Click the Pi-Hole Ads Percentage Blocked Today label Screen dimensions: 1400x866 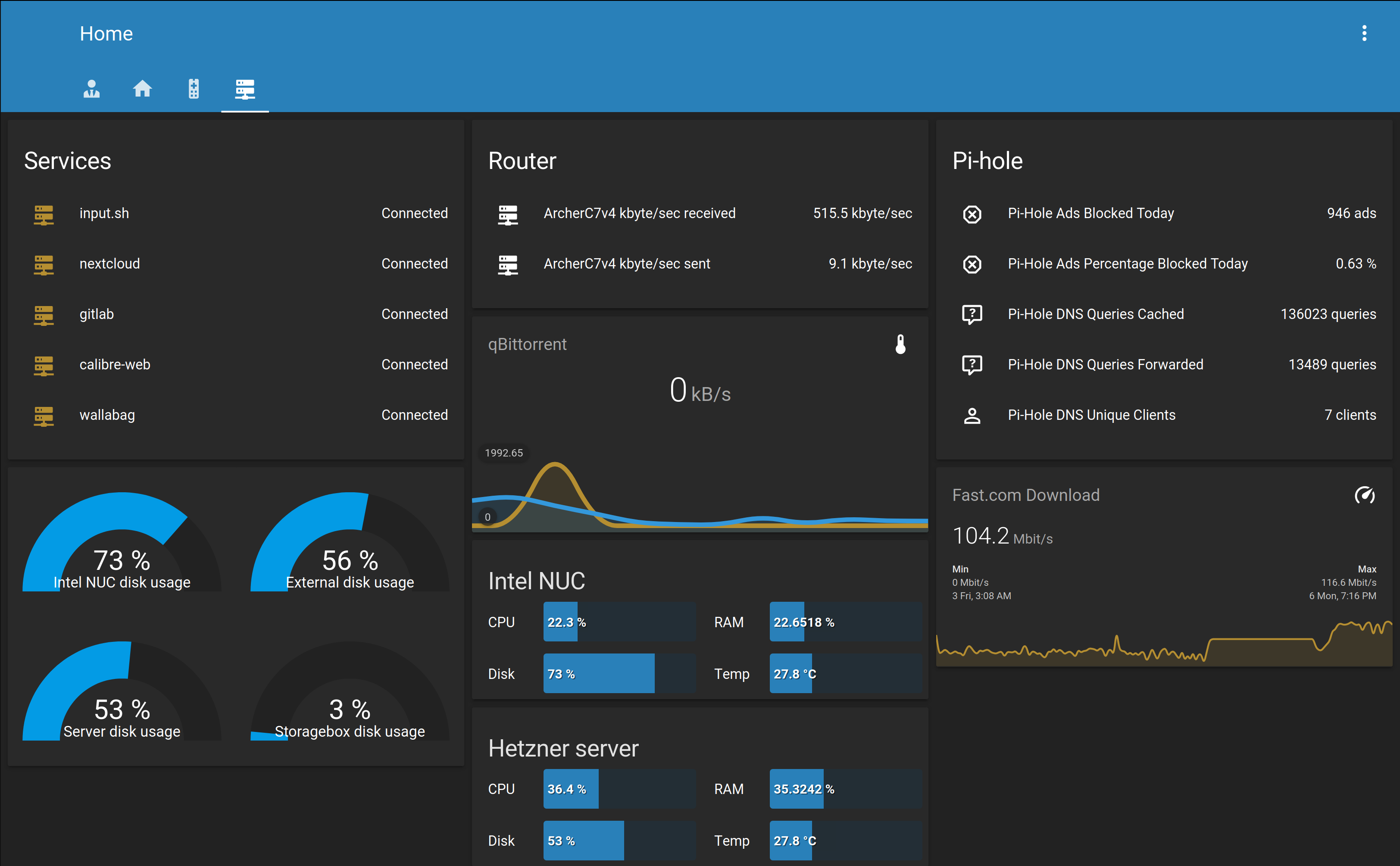point(1128,264)
